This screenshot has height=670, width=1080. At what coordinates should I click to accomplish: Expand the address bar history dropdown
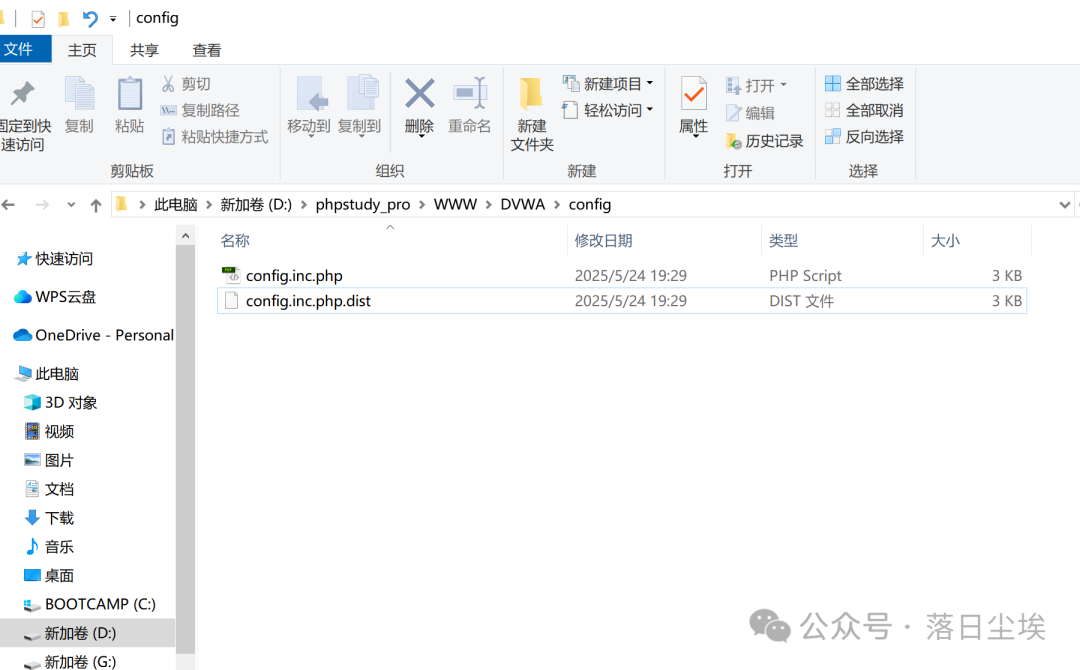(x=1064, y=205)
